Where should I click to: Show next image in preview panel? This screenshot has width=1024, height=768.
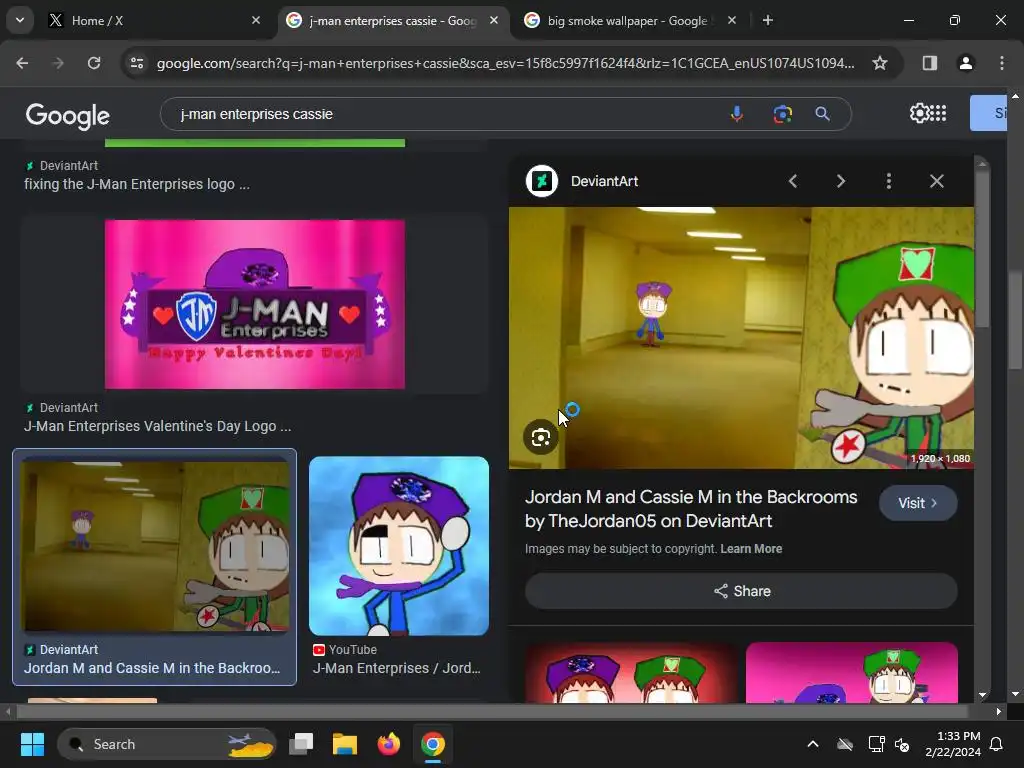[x=841, y=181]
